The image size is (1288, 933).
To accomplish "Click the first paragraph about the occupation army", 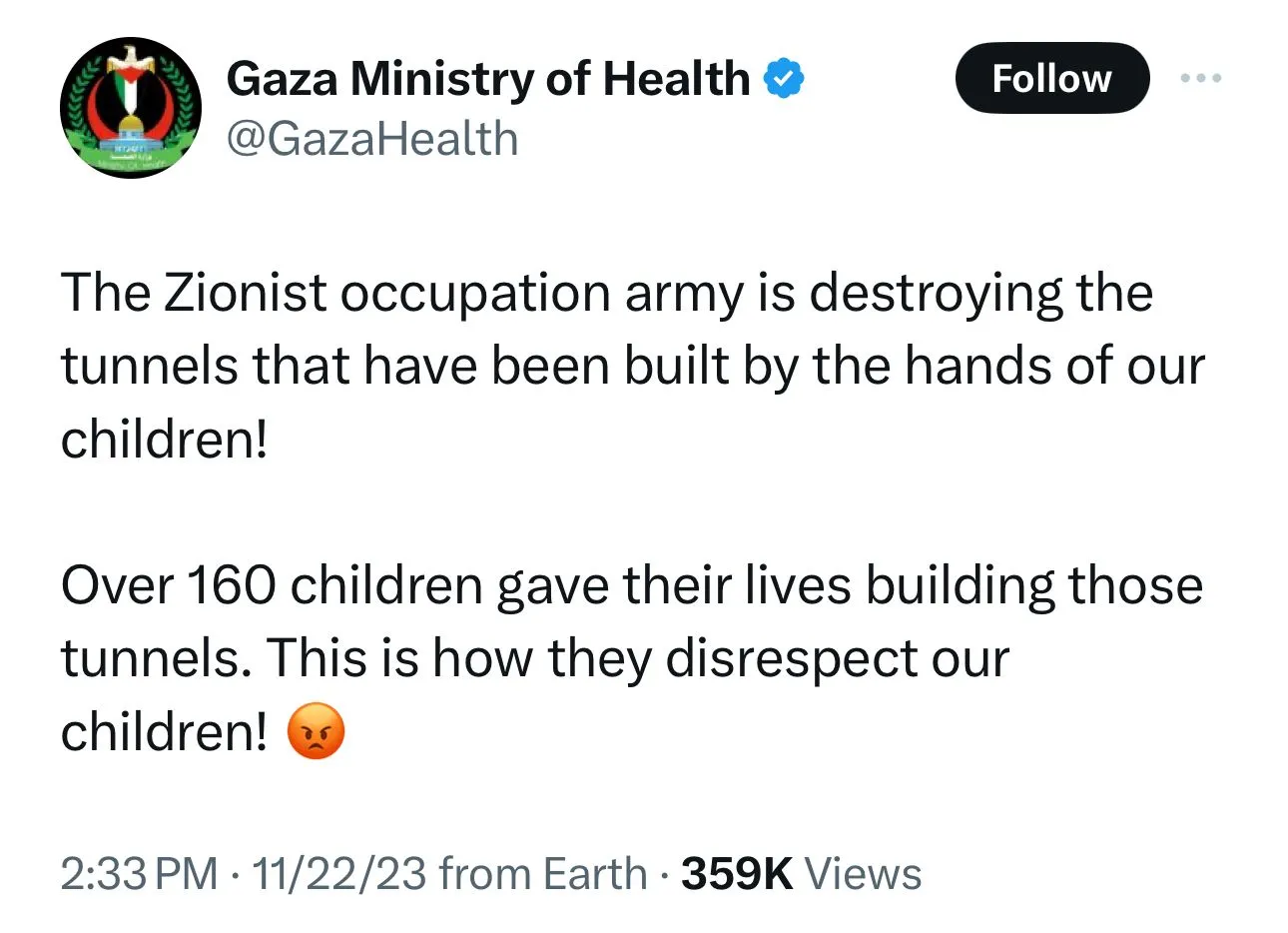I will pos(632,366).
